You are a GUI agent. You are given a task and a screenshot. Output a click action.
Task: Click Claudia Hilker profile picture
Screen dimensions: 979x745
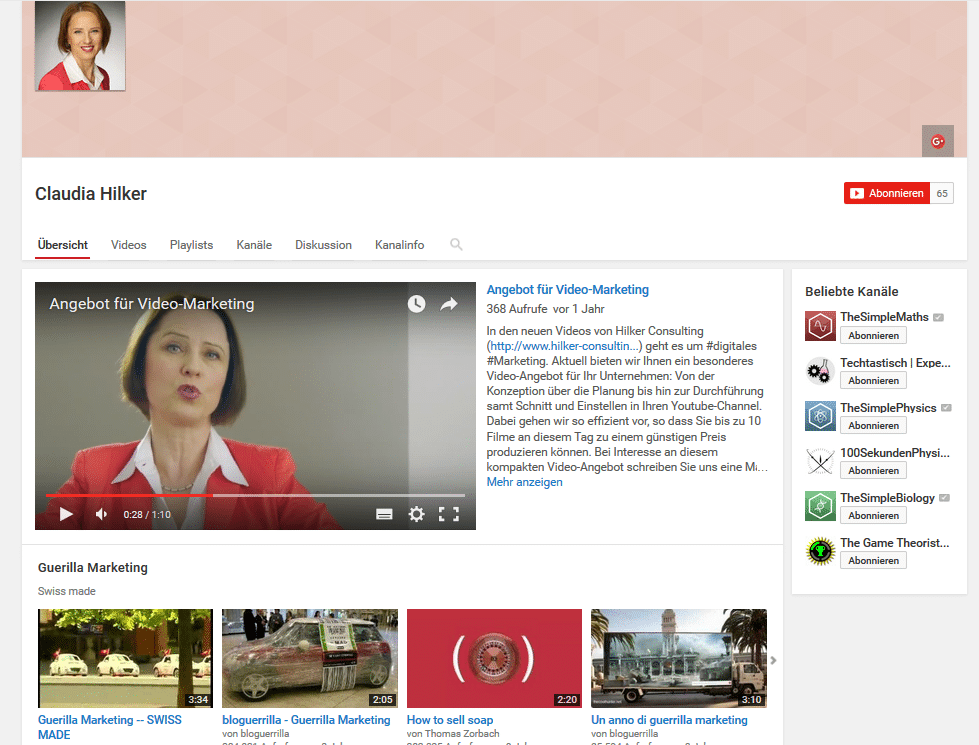pos(80,46)
